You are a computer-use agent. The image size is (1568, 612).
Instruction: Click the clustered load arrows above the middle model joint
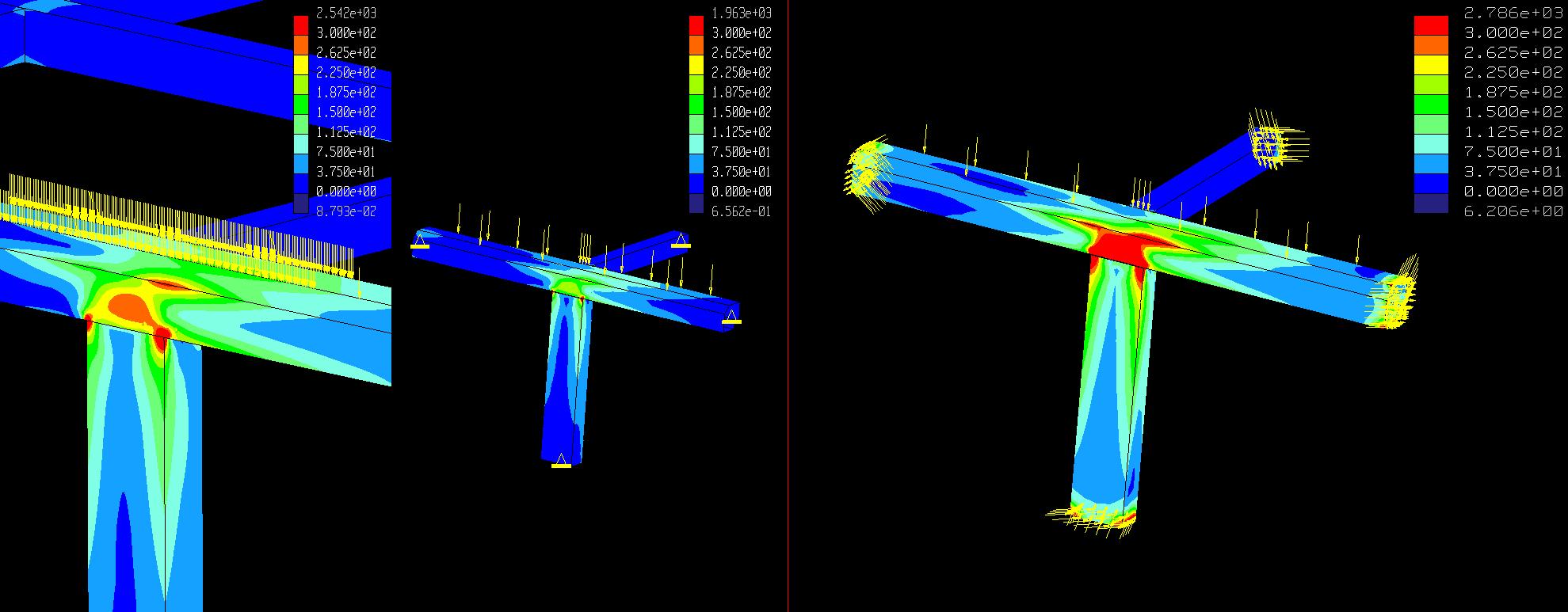[x=586, y=247]
